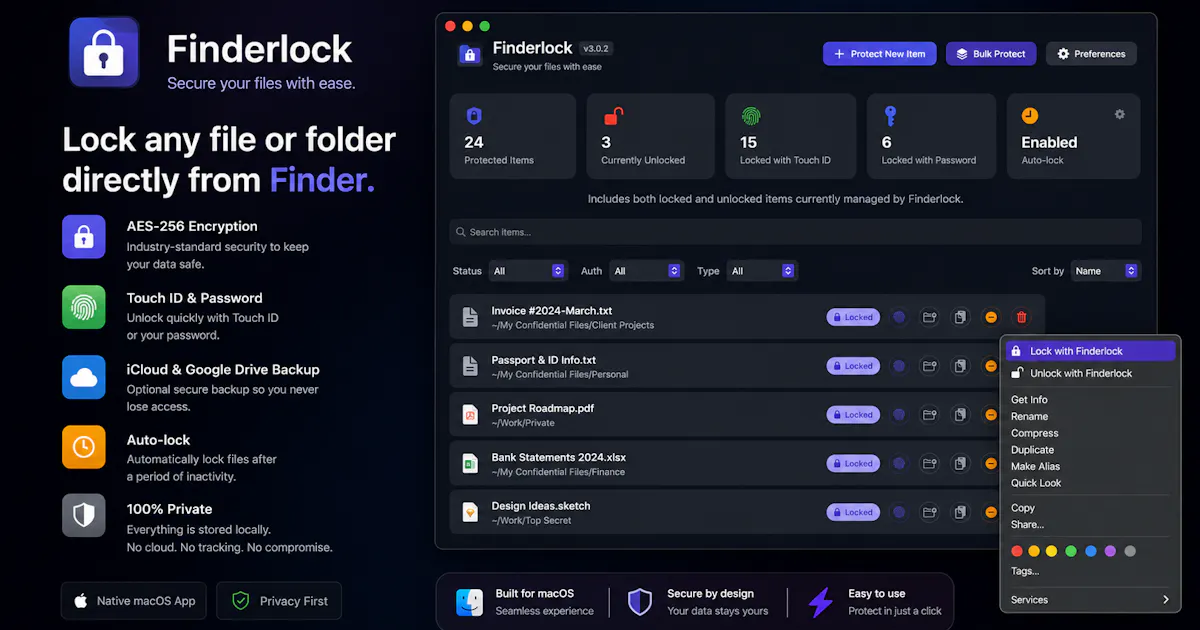
Task: Click green fingerprint icon beside Touch ID & Password
Action: tap(84, 307)
